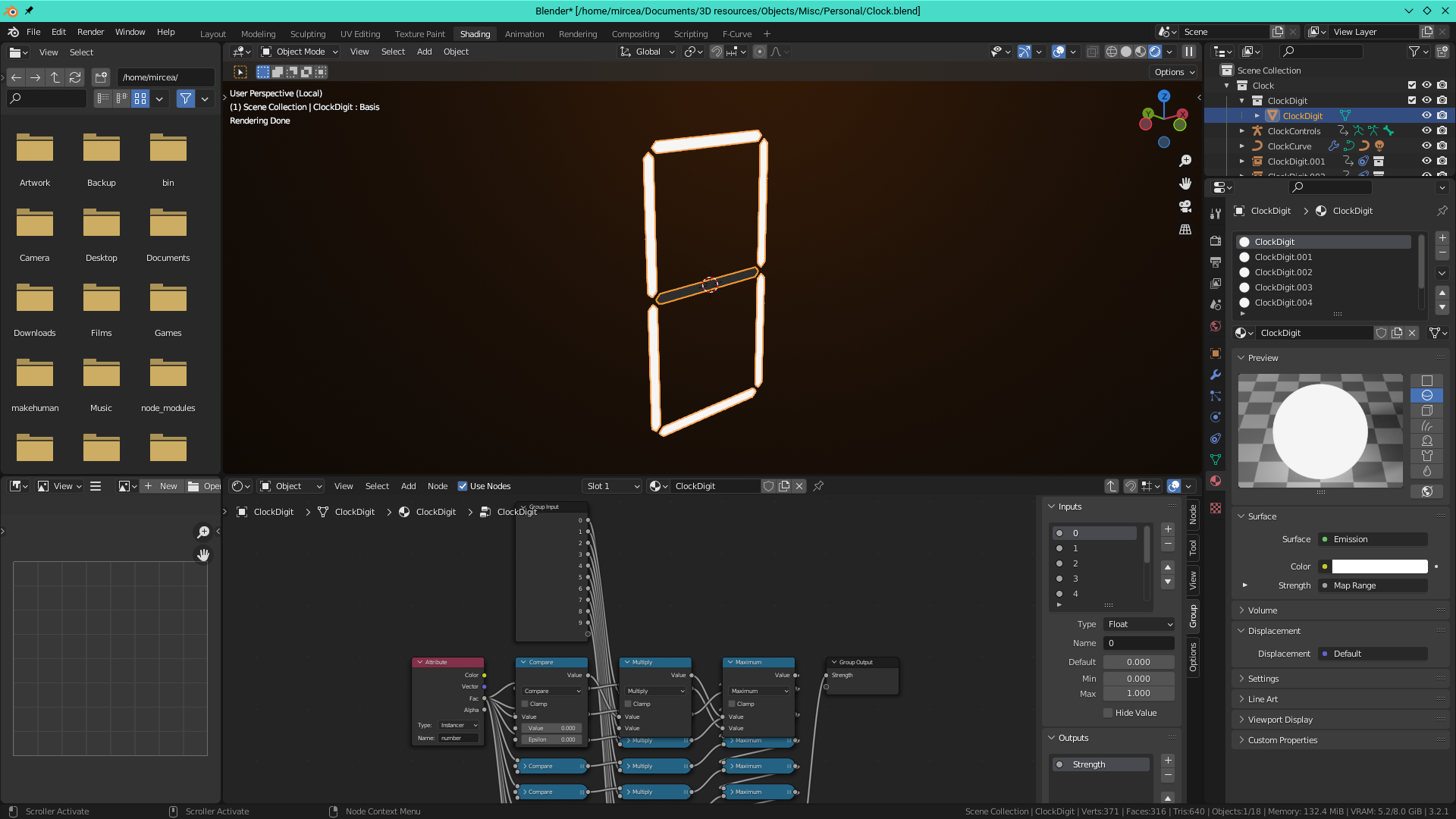1456x819 pixels.
Task: Hide ClockCurve in viewport with eye icon
Action: pos(1426,146)
